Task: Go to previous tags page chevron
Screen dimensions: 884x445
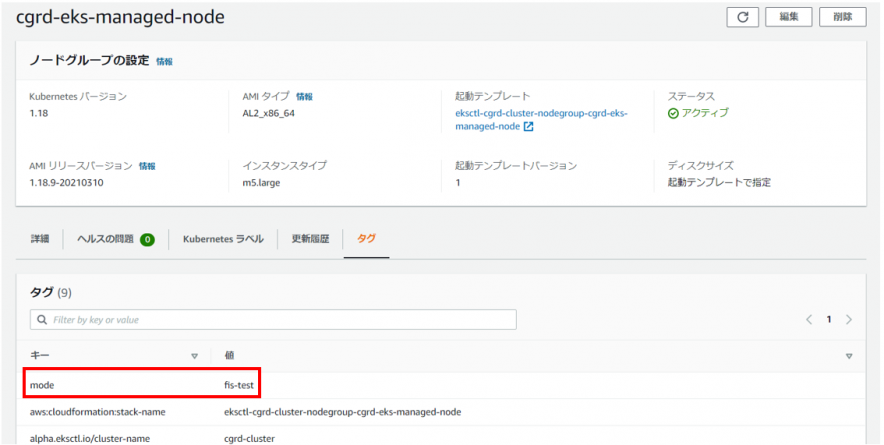Action: tap(809, 320)
